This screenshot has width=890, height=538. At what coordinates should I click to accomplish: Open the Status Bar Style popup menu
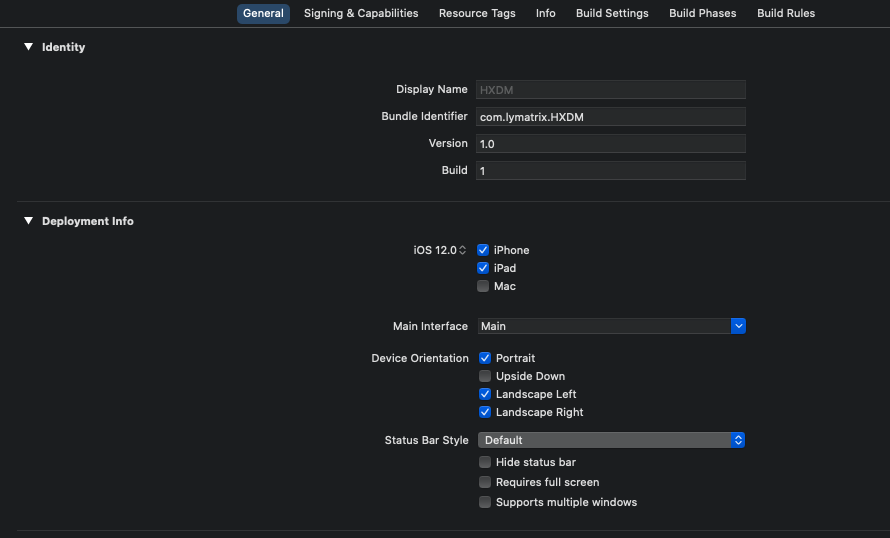click(x=611, y=440)
